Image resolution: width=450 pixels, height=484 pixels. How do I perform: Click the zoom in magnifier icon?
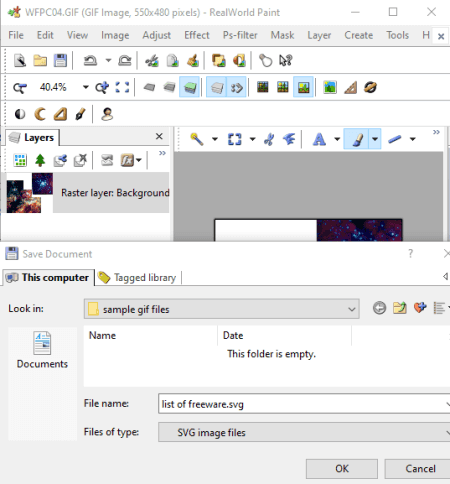tap(102, 88)
